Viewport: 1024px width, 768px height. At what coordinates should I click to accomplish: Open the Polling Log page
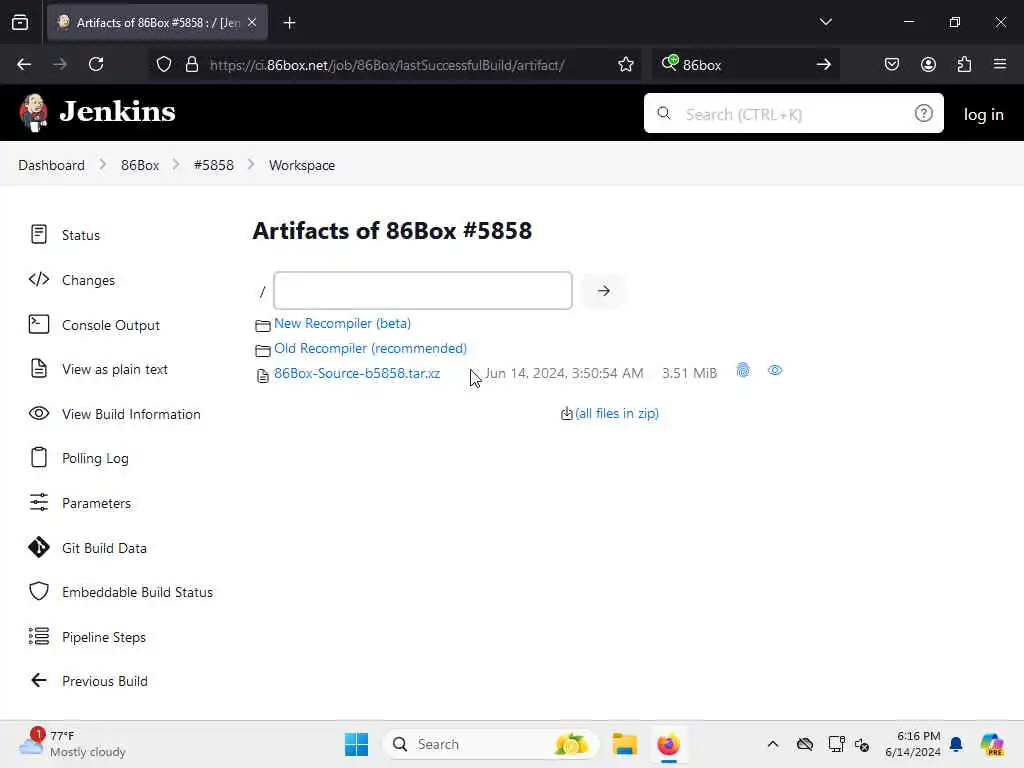coord(95,458)
